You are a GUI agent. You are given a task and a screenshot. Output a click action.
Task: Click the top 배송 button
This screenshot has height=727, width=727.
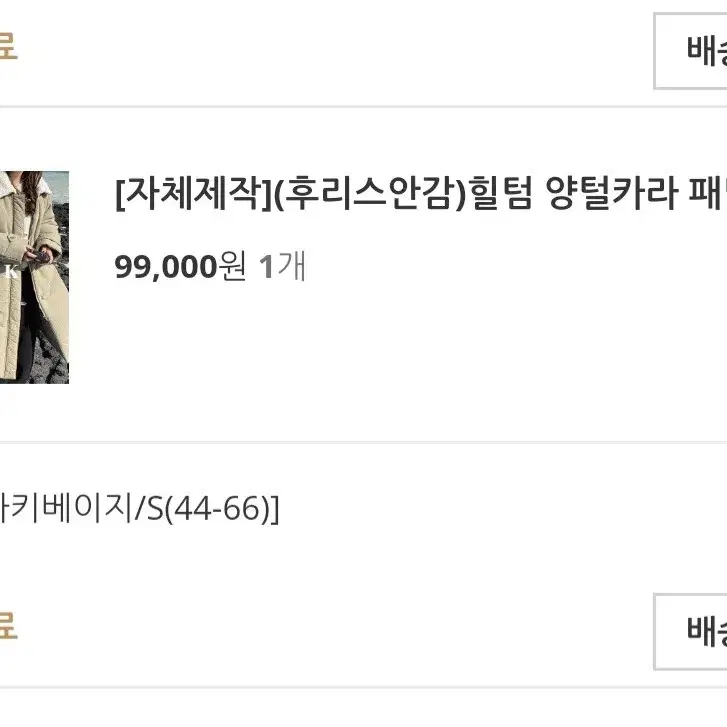[x=691, y=51]
